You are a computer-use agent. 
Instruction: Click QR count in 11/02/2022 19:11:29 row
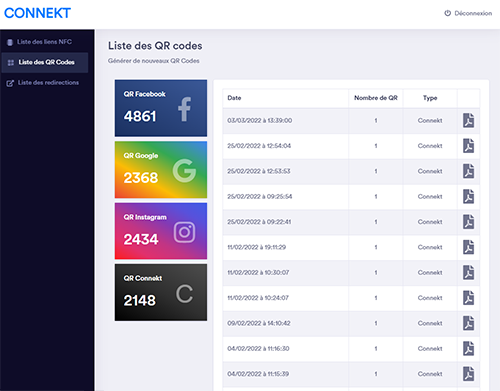click(376, 247)
